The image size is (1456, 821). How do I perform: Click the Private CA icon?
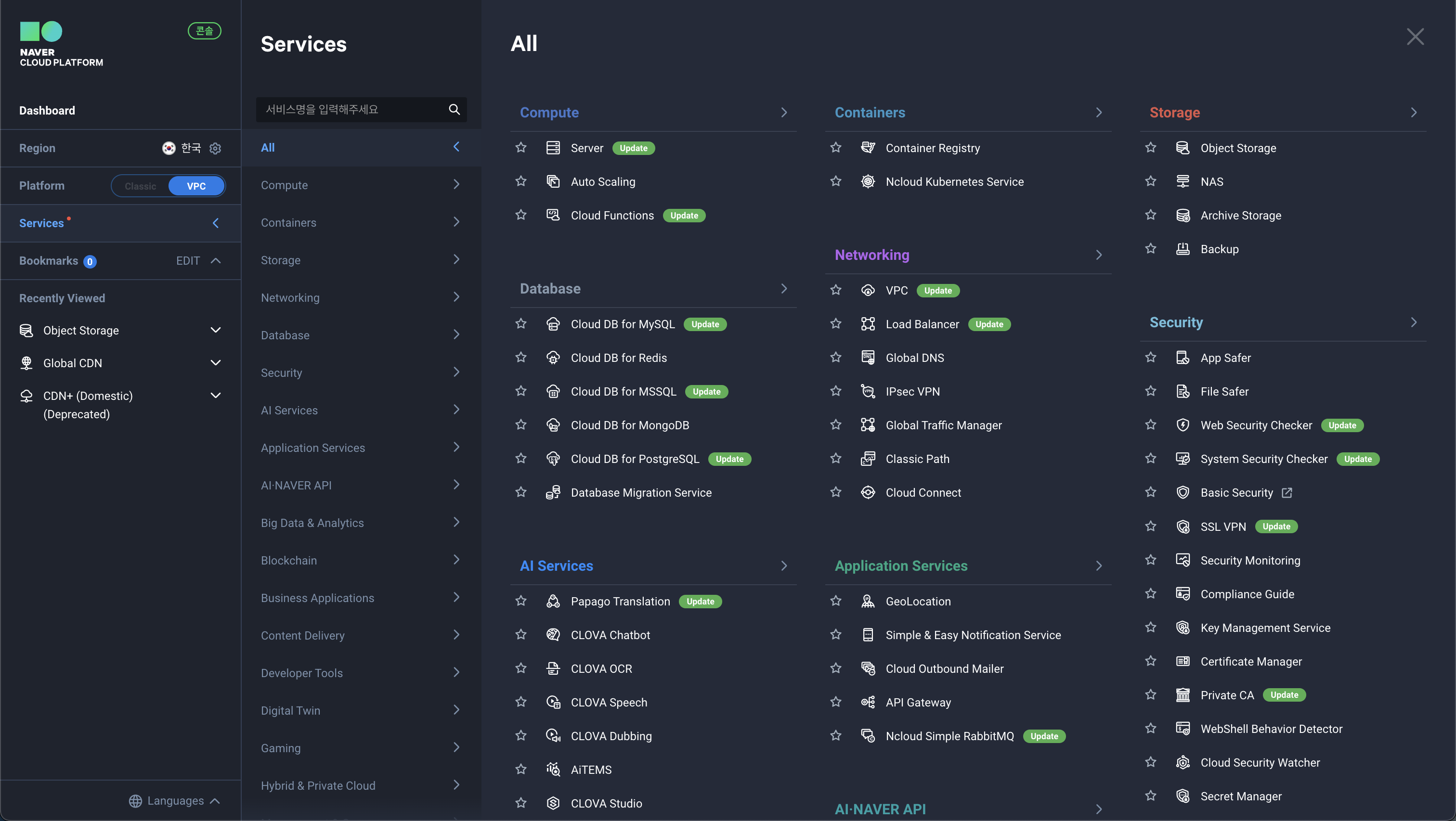1183,695
